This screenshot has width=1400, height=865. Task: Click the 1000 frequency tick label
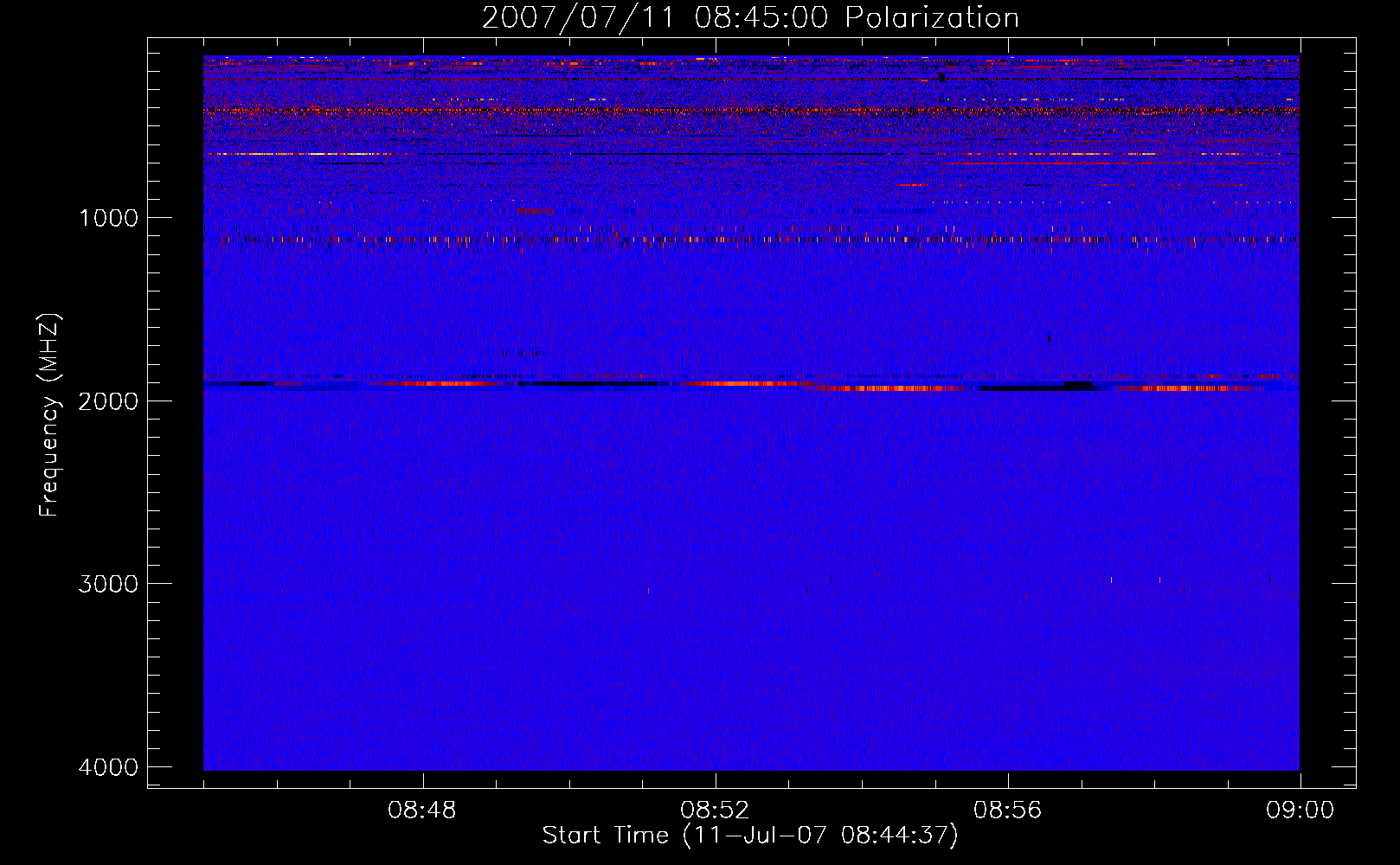(109, 217)
